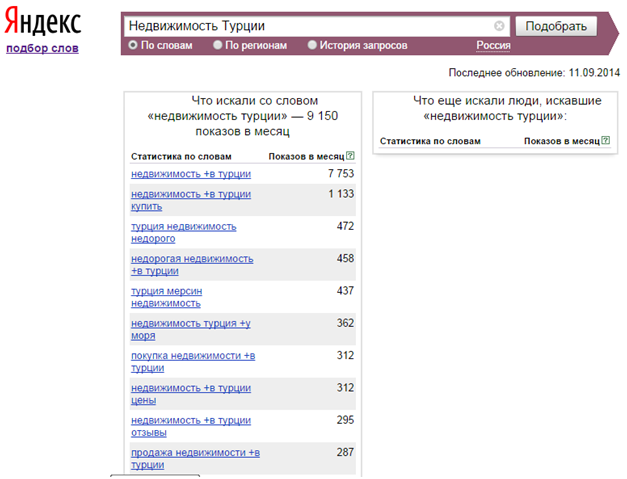Viewport: 627px width, 479px height.
Task: Click right panel 'Статистика по словам' header
Action: [x=430, y=141]
